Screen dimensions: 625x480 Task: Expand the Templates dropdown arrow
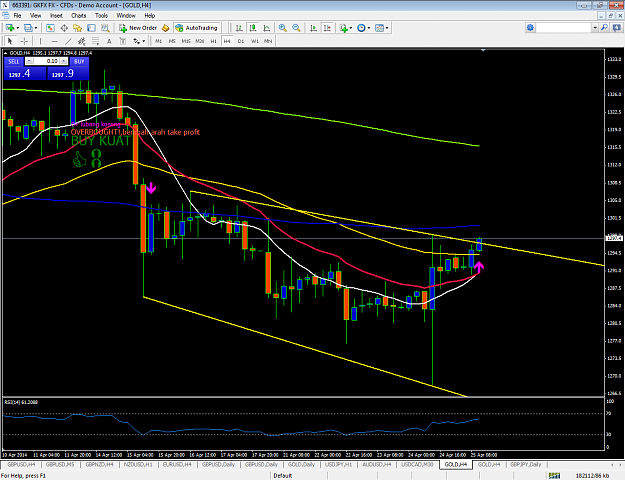click(387, 28)
